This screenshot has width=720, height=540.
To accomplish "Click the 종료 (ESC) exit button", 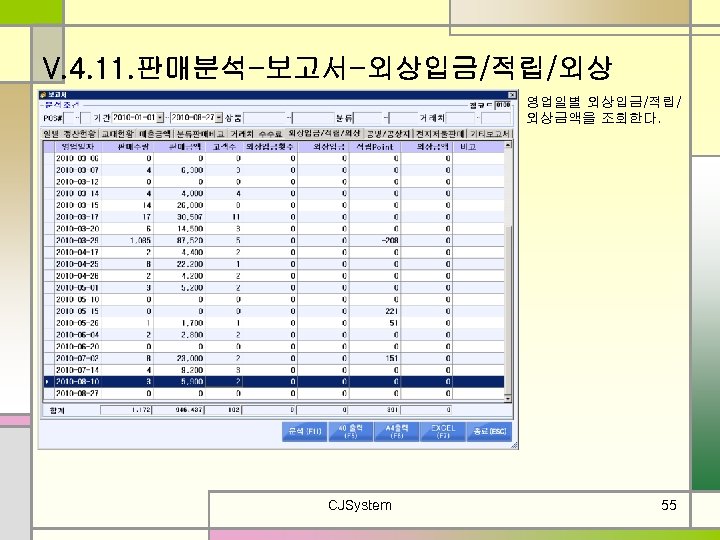I will [489, 432].
